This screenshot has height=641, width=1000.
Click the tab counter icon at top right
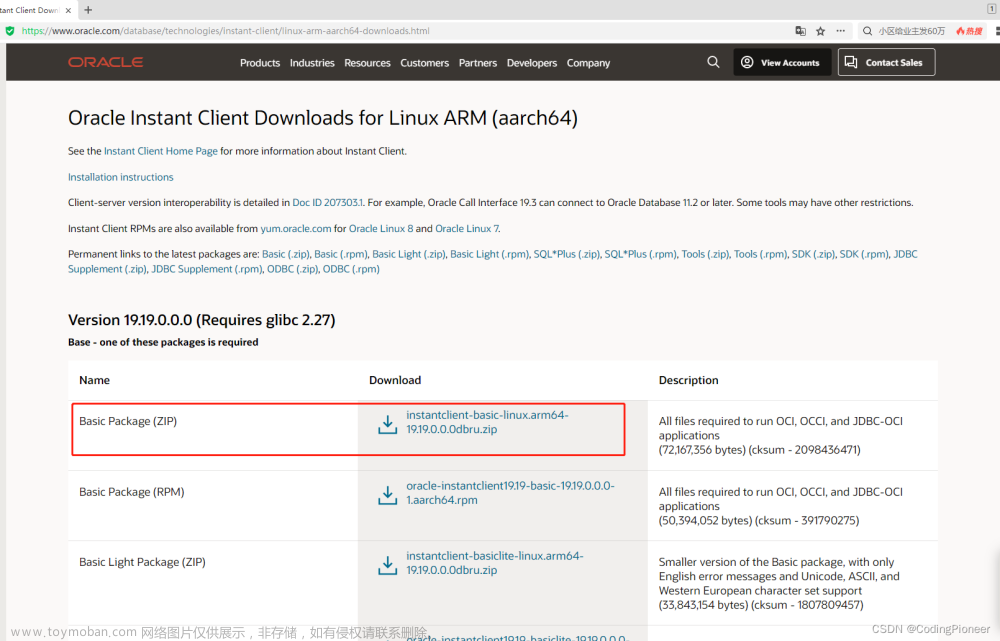pos(992,9)
